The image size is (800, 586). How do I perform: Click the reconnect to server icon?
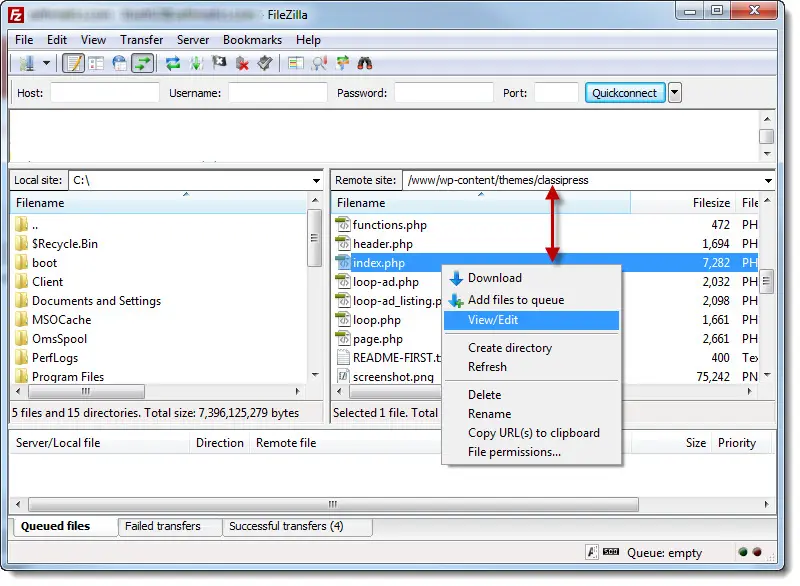[265, 63]
